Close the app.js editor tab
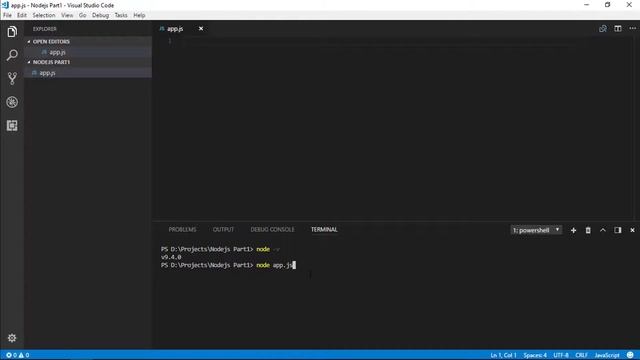This screenshot has width=640, height=360. click(x=201, y=29)
